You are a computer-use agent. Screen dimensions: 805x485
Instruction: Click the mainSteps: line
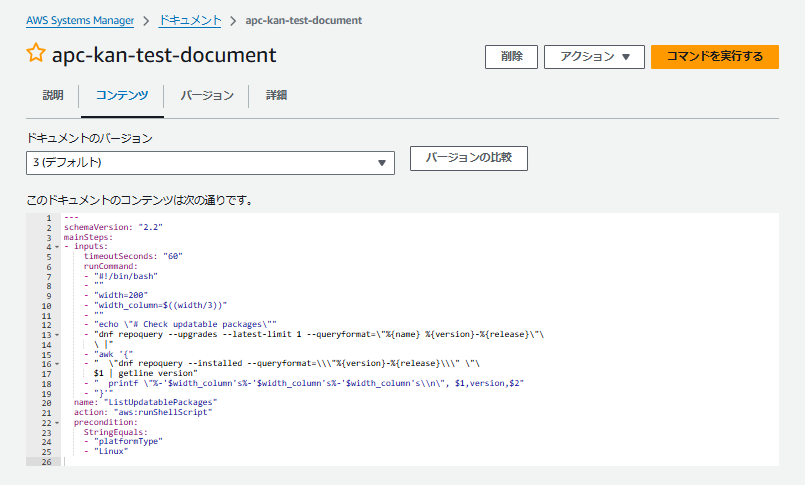(x=88, y=237)
